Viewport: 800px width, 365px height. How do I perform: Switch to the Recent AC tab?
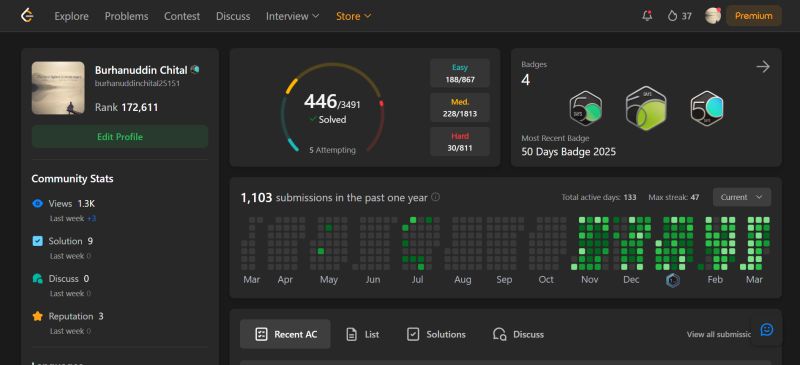pyautogui.click(x=285, y=334)
